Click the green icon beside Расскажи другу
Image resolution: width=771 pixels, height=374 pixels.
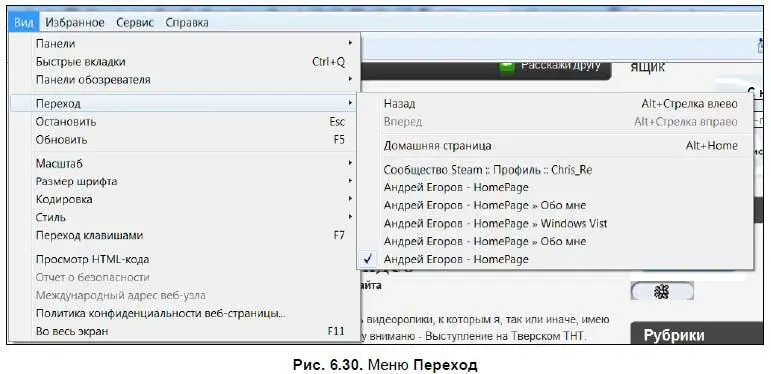[507, 67]
